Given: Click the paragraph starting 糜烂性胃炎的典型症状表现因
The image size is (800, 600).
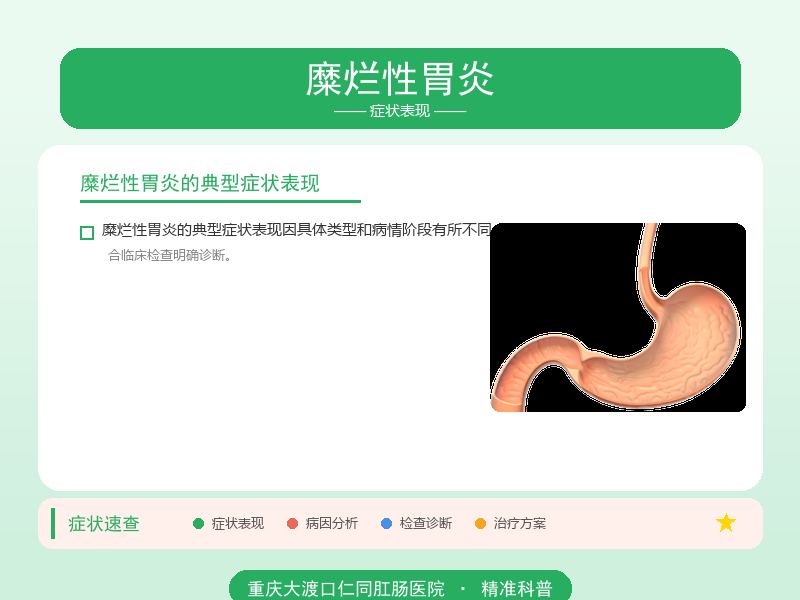Looking at the screenshot, I should [296, 230].
